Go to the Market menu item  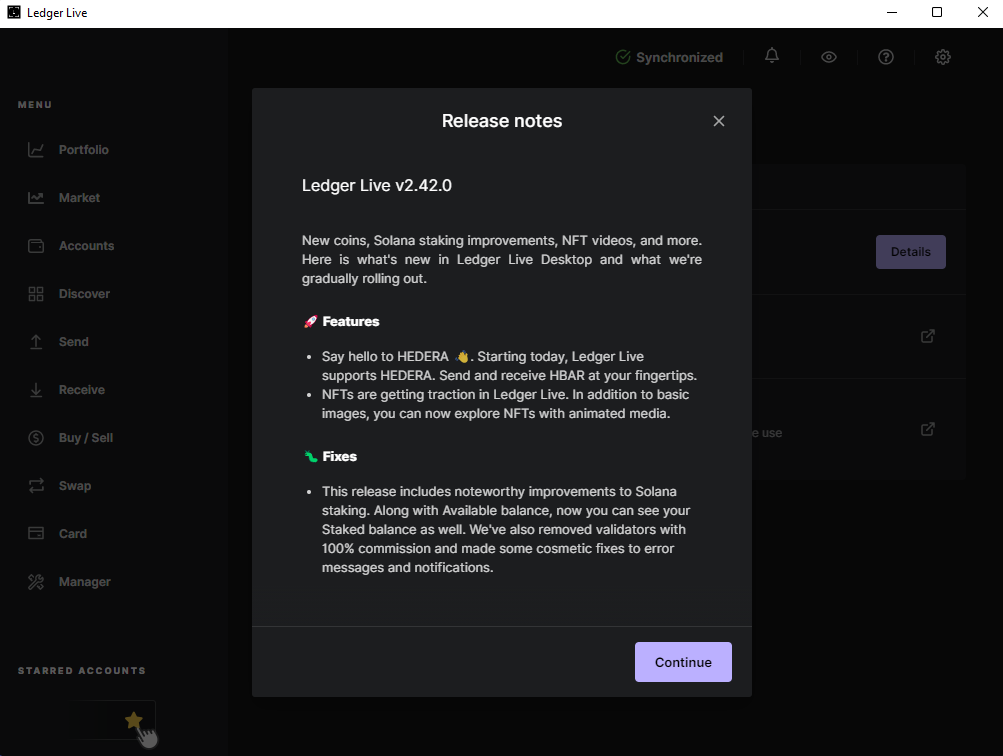79,198
